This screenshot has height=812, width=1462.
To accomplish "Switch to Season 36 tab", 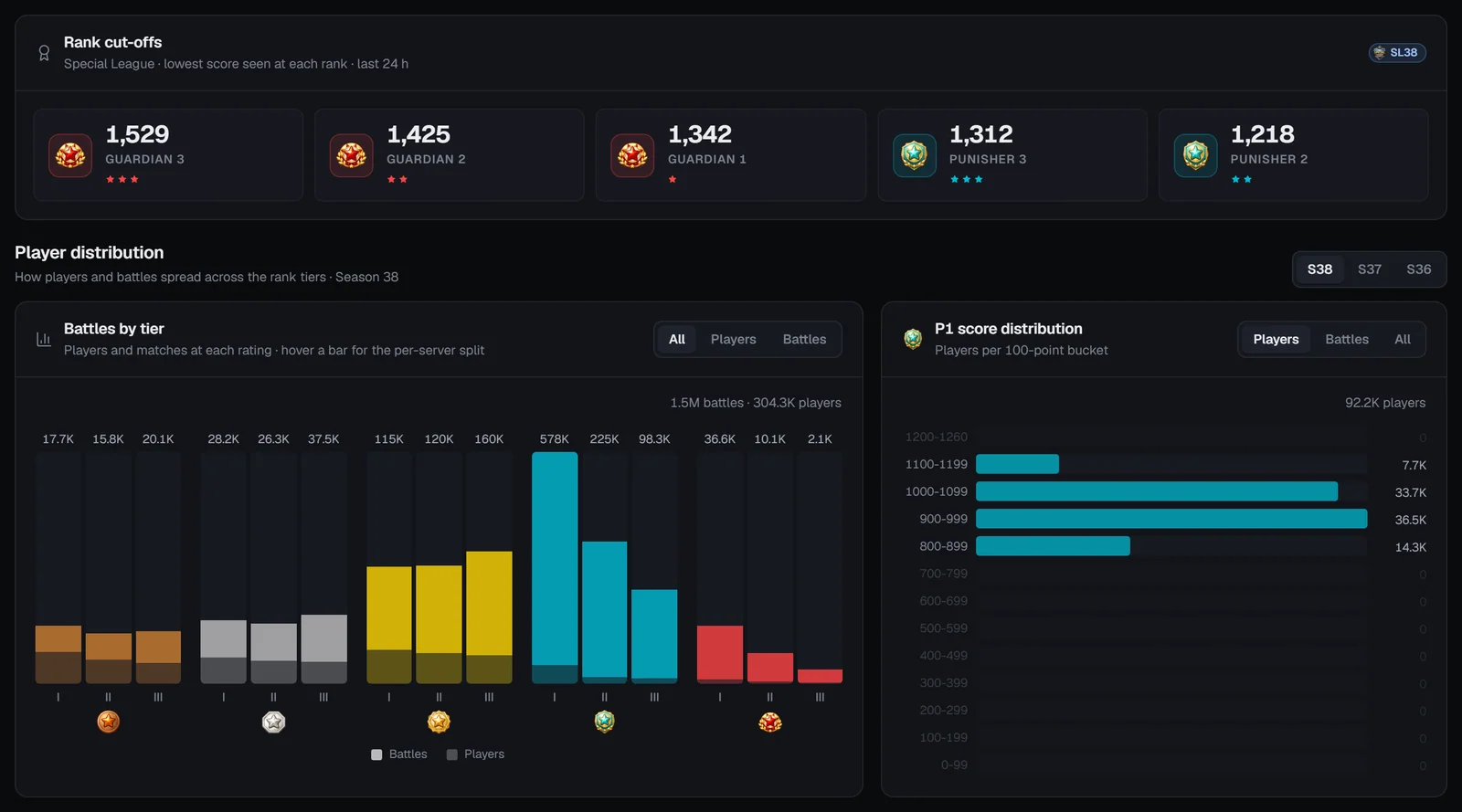I will (1419, 269).
